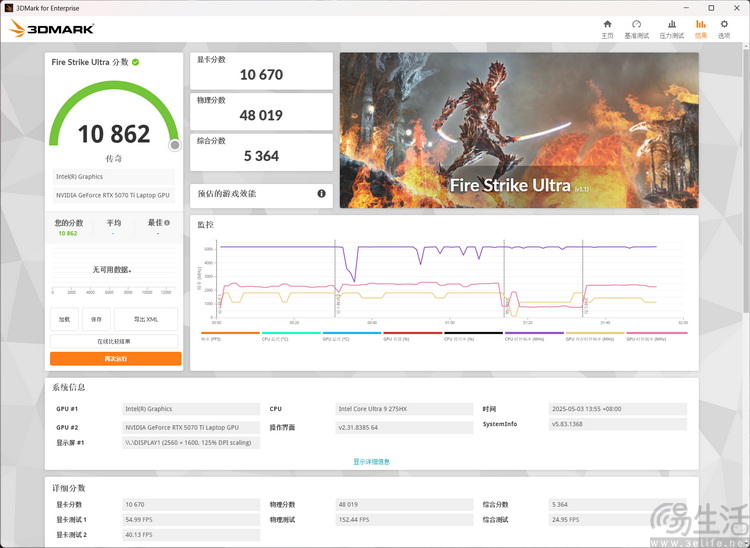Image resolution: width=750 pixels, height=548 pixels.
Task: Toggle the blue GPU temperature legend
Action: [x=352, y=333]
